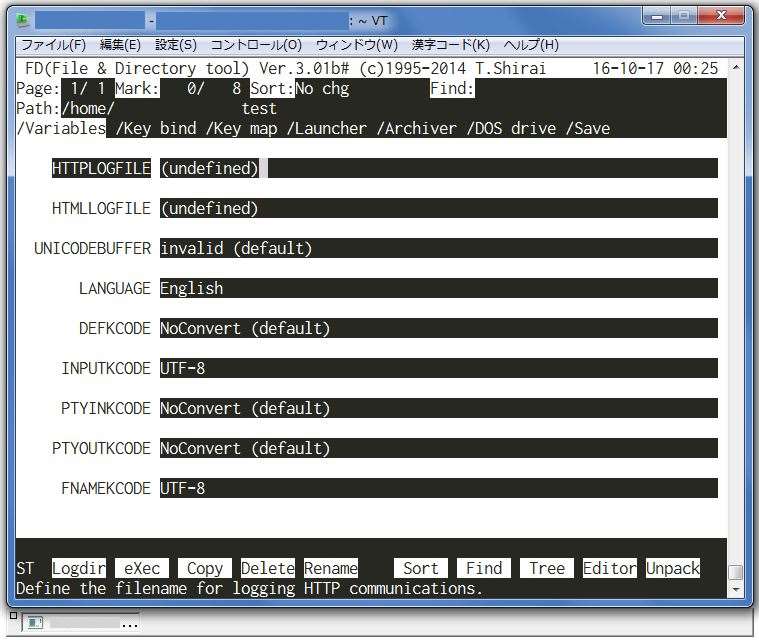Click the Page: 1/ 1 indicator
Viewport: 759px width, 640px height.
pyautogui.click(x=61, y=89)
